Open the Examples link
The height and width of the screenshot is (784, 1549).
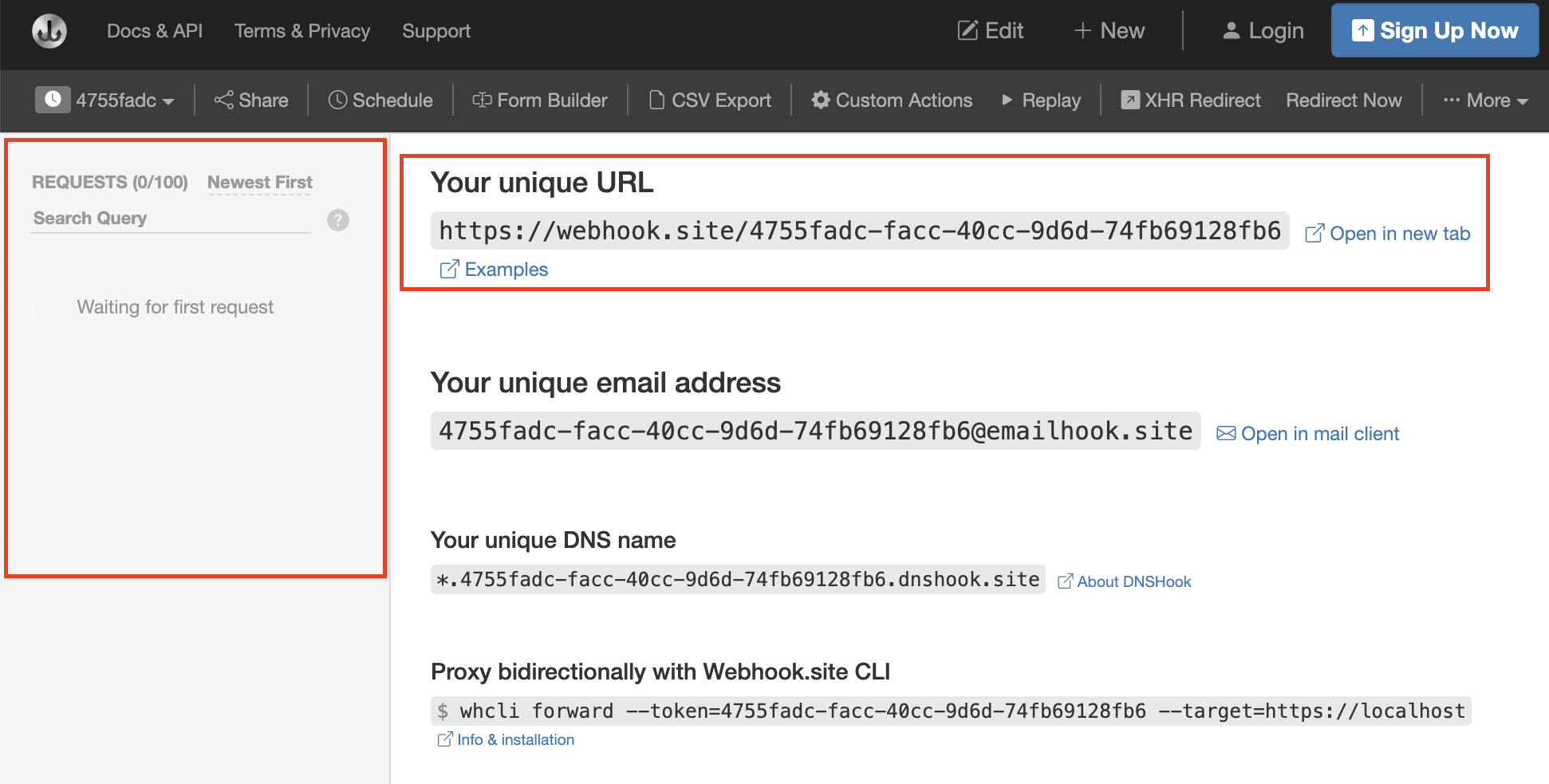tap(494, 270)
